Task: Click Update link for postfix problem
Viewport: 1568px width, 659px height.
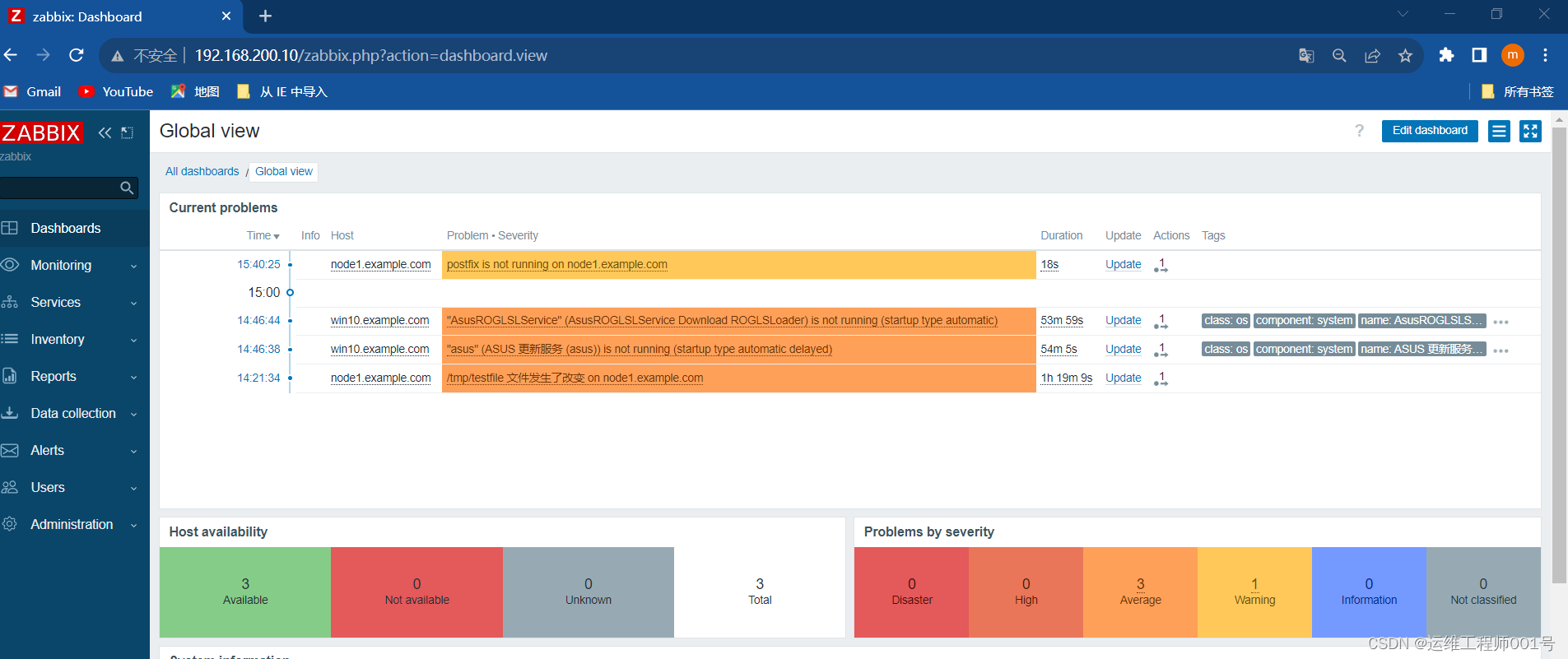Action: pos(1123,264)
